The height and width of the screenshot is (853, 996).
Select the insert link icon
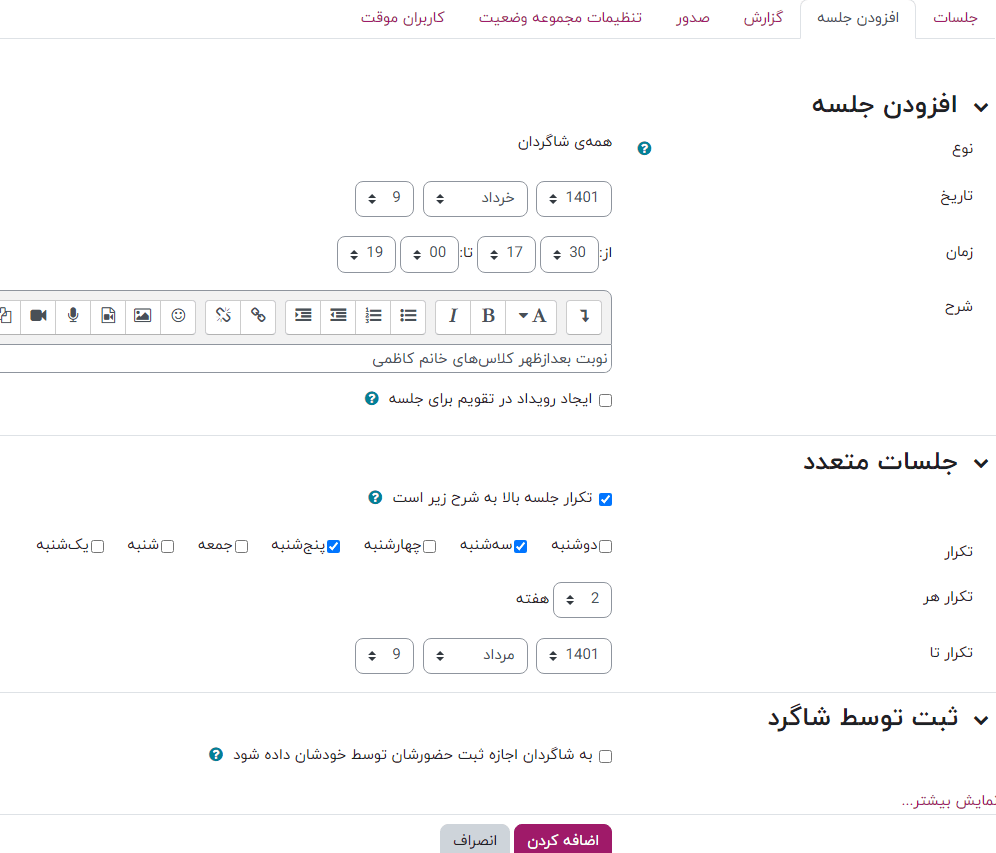(x=258, y=316)
